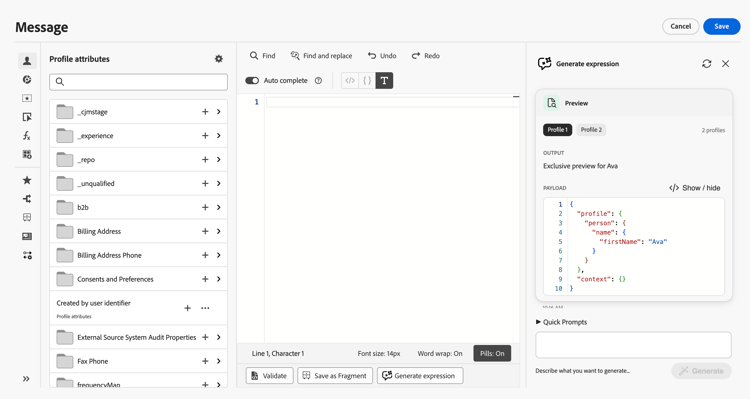Click Save as Fragment button

pyautogui.click(x=335, y=376)
